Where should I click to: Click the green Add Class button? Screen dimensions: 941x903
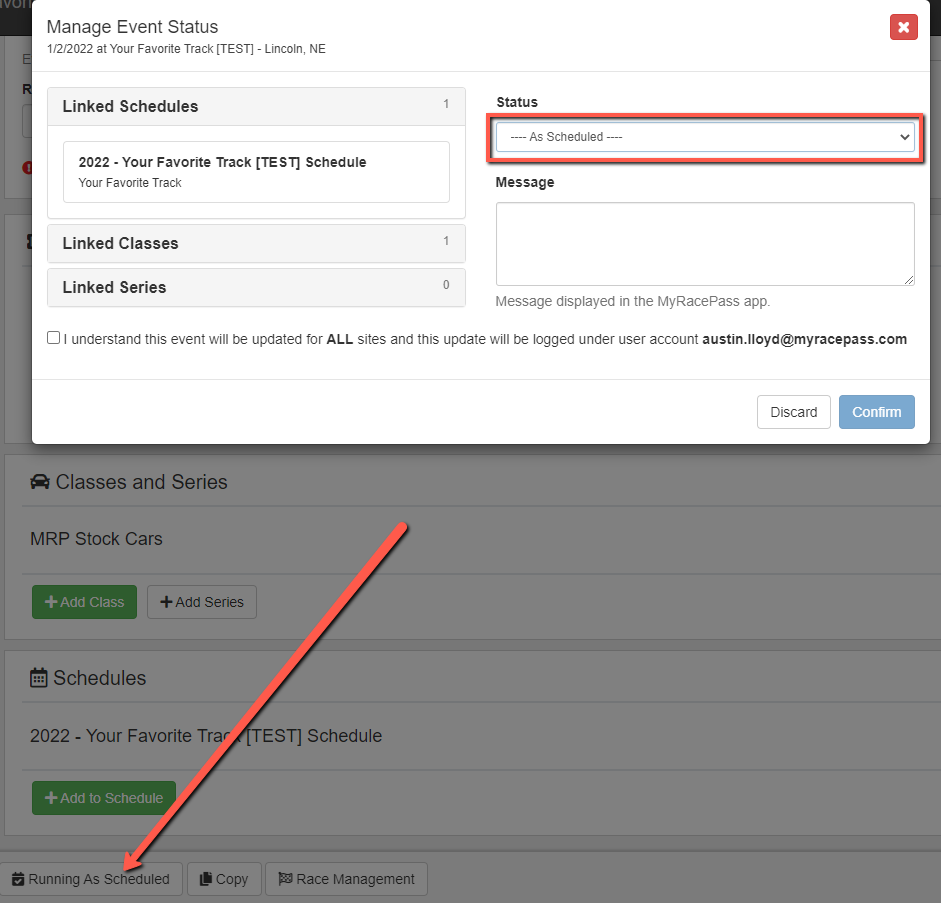pyautogui.click(x=84, y=602)
